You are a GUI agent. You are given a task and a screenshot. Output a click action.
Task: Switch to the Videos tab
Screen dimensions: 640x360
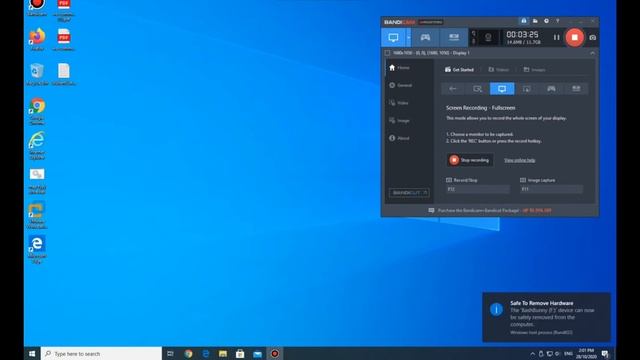499,70
